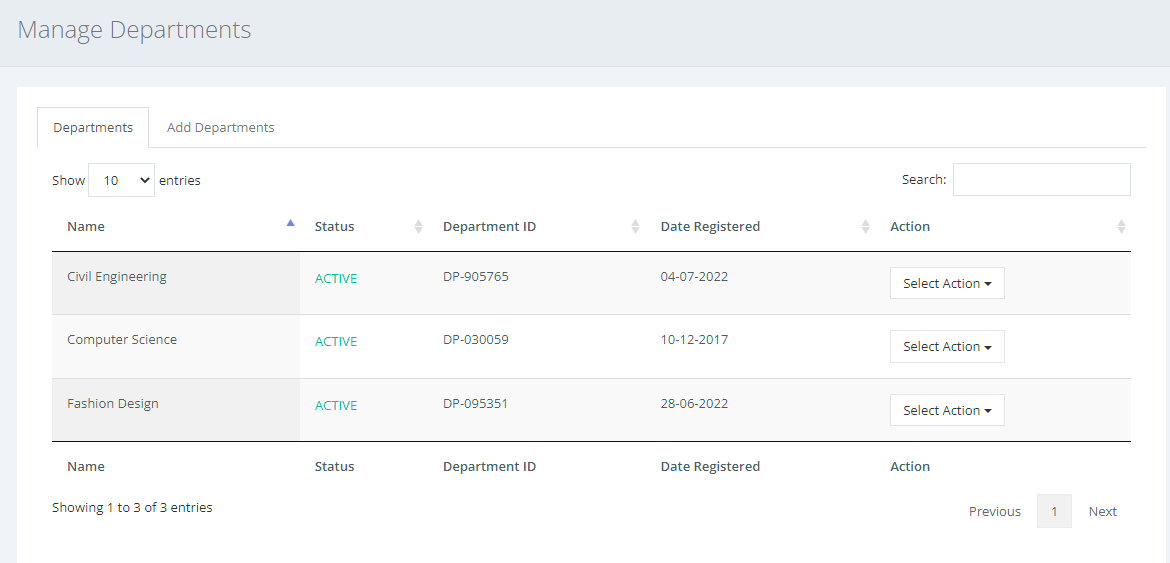This screenshot has height=563, width=1170.
Task: Open Select Action for Civil Engineering
Action: [947, 283]
